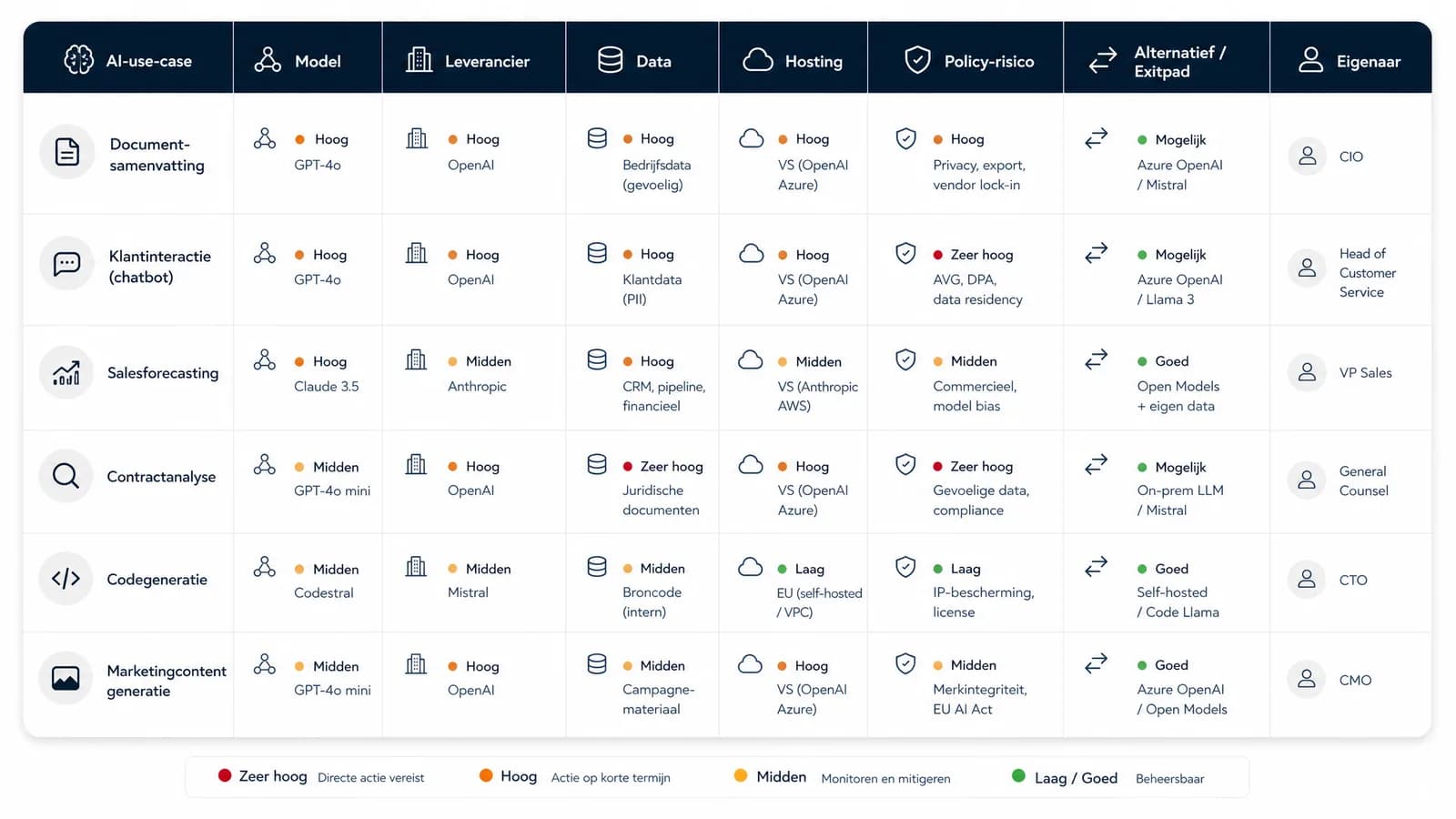Click the Policy-risico header shield icon
This screenshot has height=819, width=1456.
coord(917,60)
